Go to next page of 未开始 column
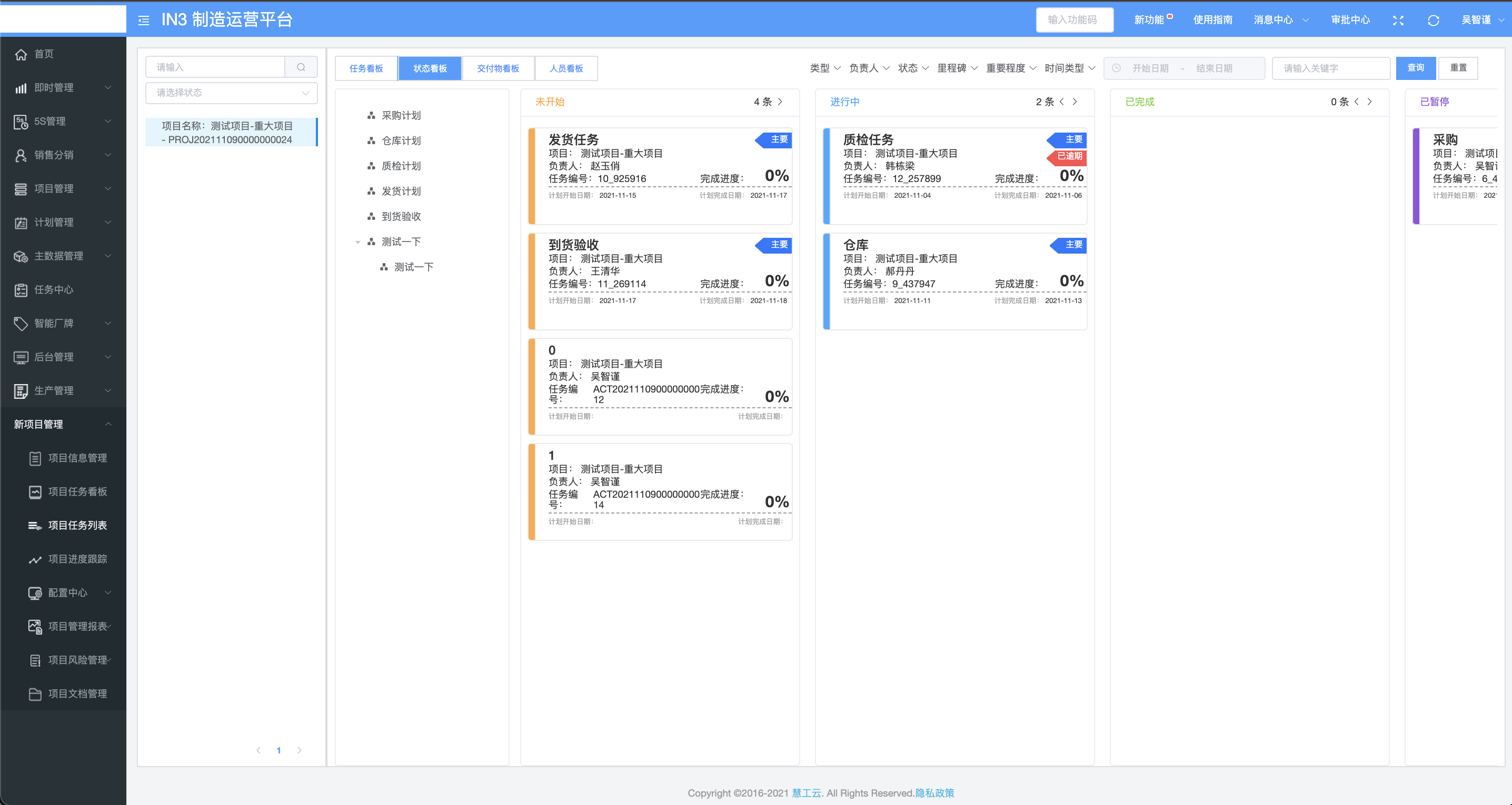This screenshot has height=805, width=1512. pos(780,102)
